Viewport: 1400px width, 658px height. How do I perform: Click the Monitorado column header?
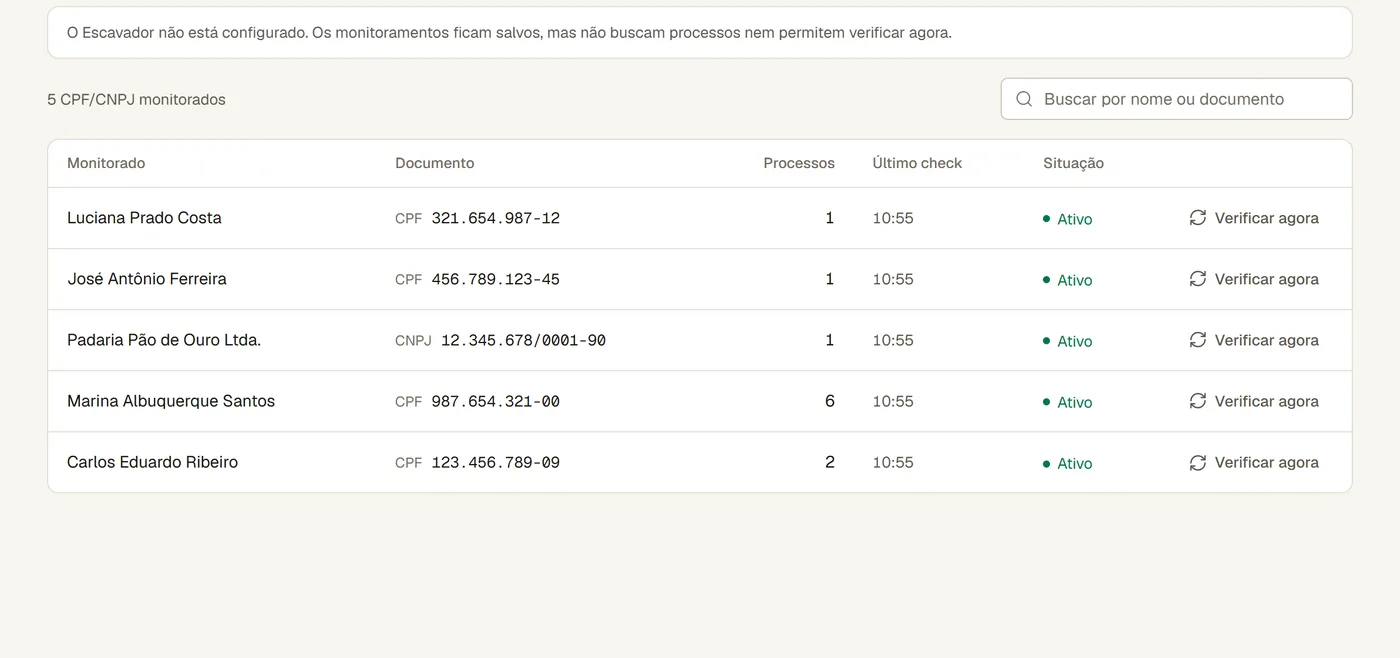106,163
